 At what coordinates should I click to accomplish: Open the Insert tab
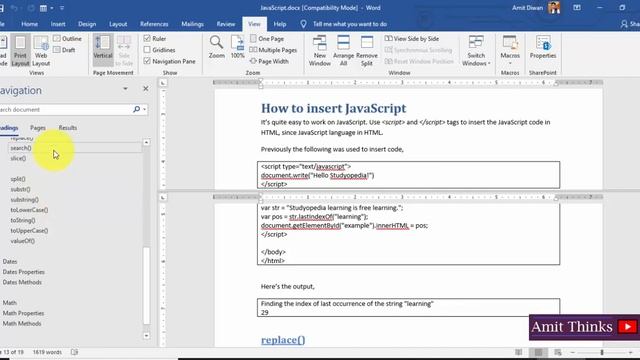(58, 24)
